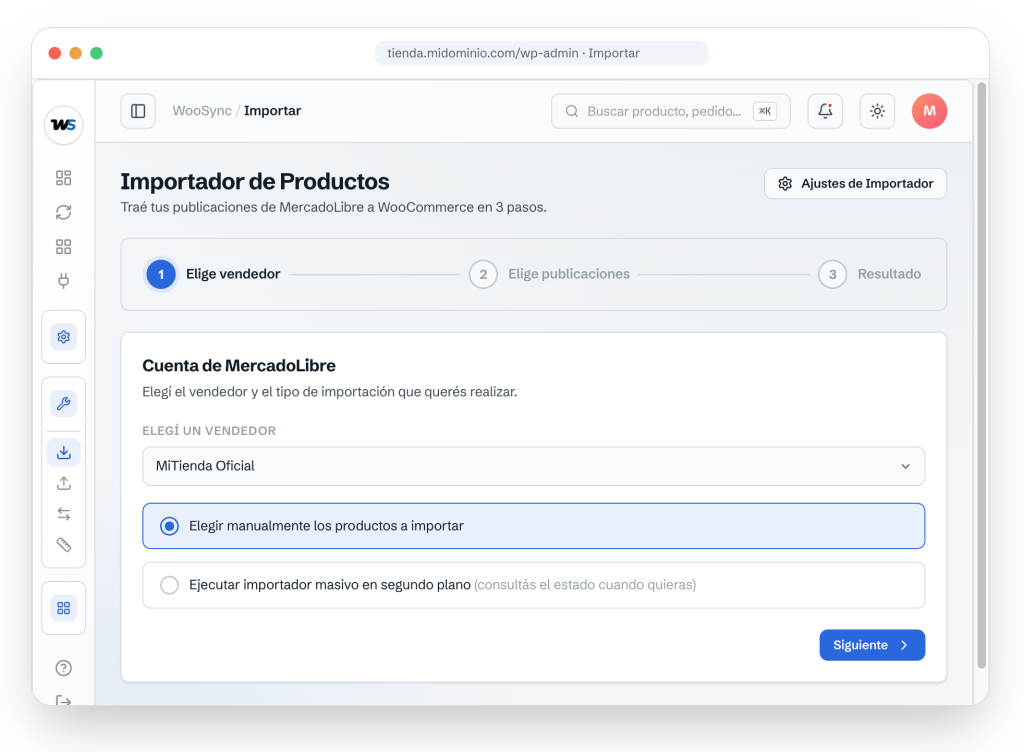Open the plug connections icon in sidebar
1024x752 pixels.
tap(63, 281)
